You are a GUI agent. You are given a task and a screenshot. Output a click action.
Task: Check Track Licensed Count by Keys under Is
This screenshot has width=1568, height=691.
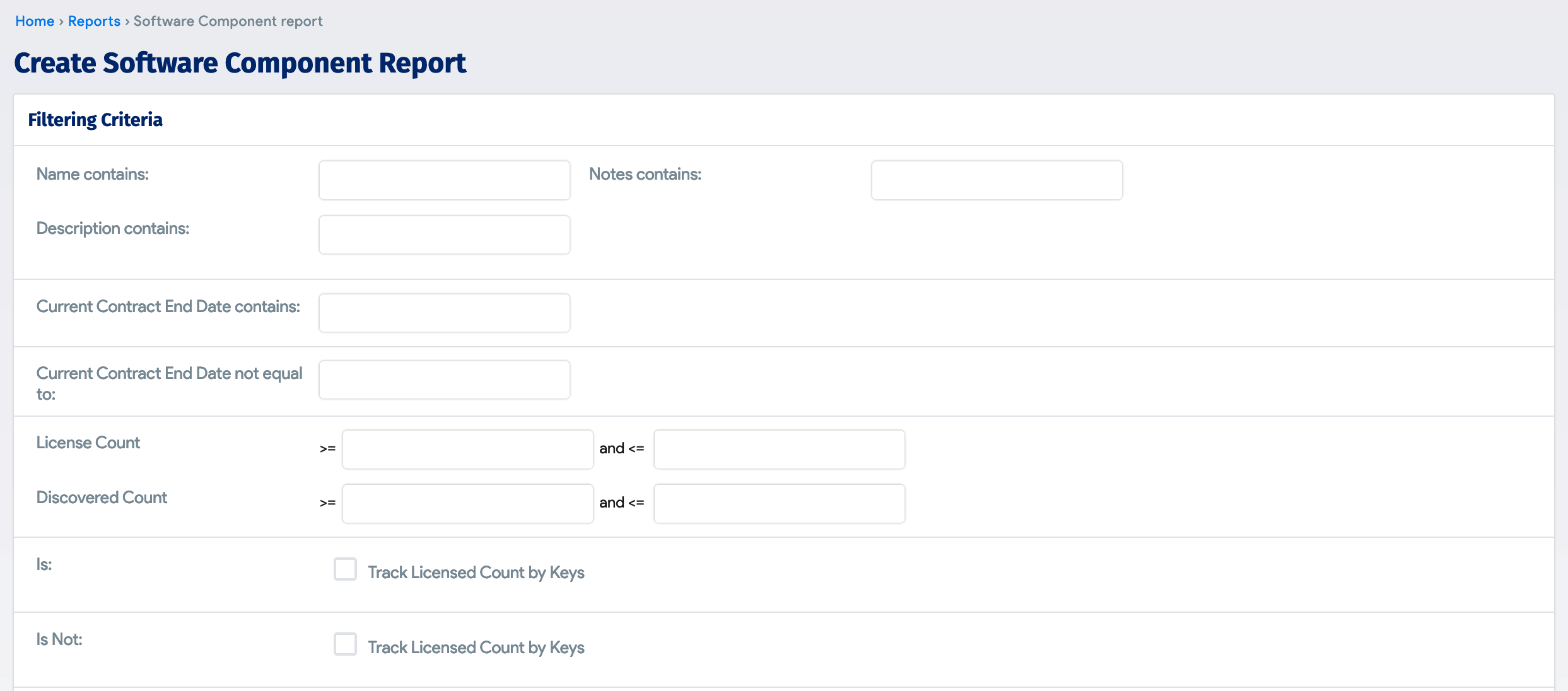click(345, 569)
